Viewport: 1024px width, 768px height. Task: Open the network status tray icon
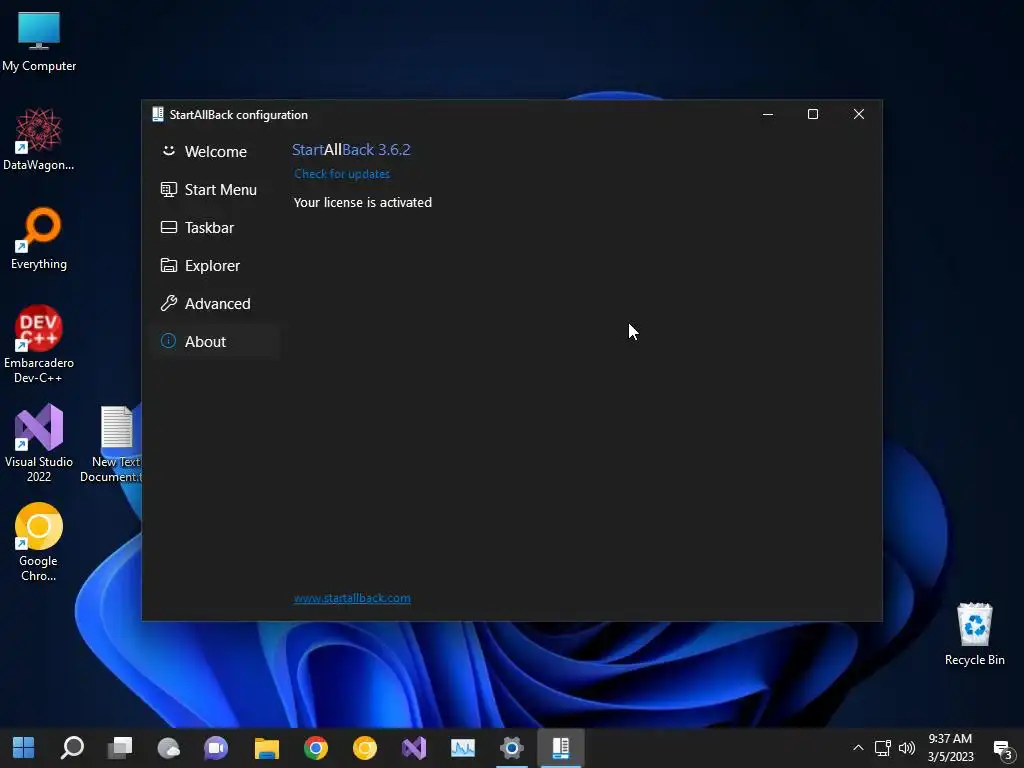(x=883, y=748)
